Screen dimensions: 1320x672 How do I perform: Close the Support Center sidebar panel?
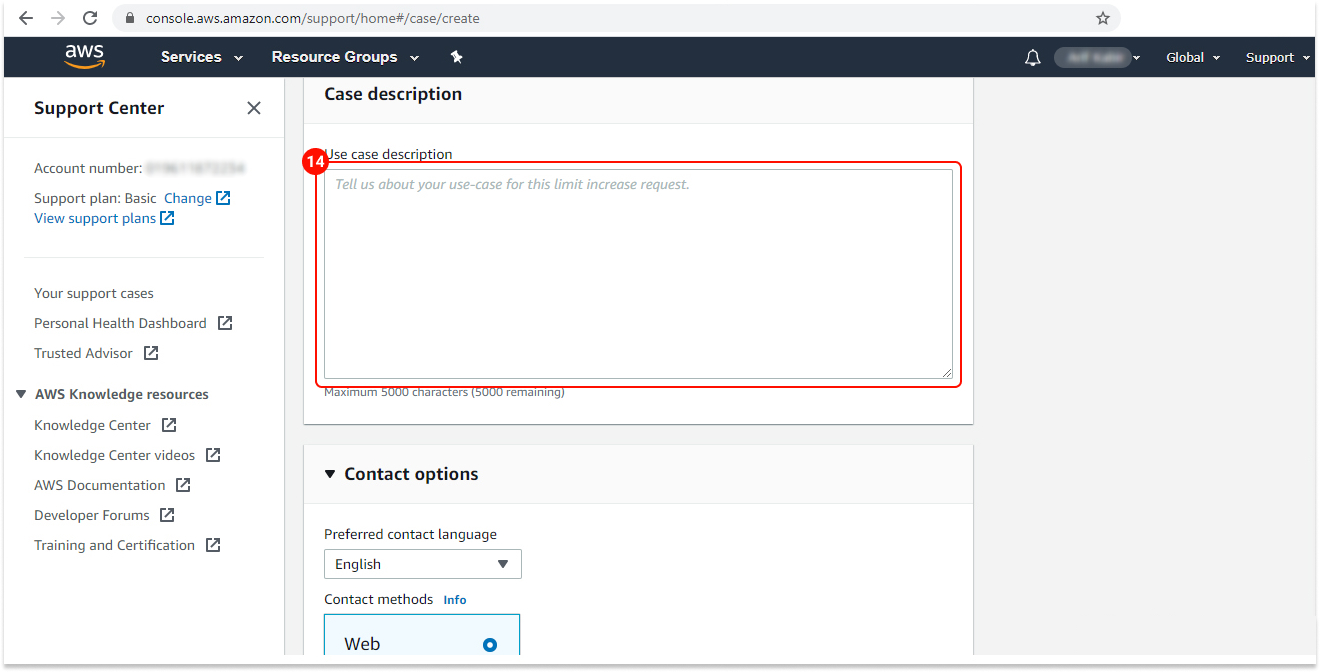[254, 108]
